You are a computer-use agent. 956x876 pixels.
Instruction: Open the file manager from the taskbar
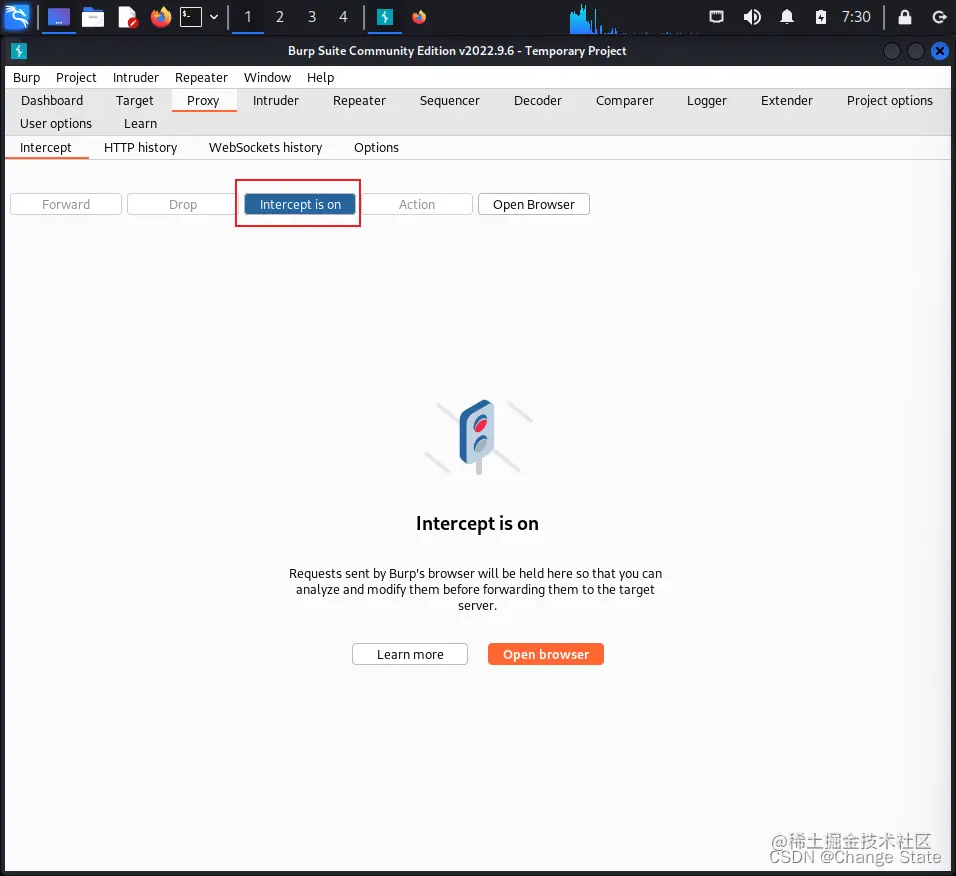pyautogui.click(x=93, y=17)
